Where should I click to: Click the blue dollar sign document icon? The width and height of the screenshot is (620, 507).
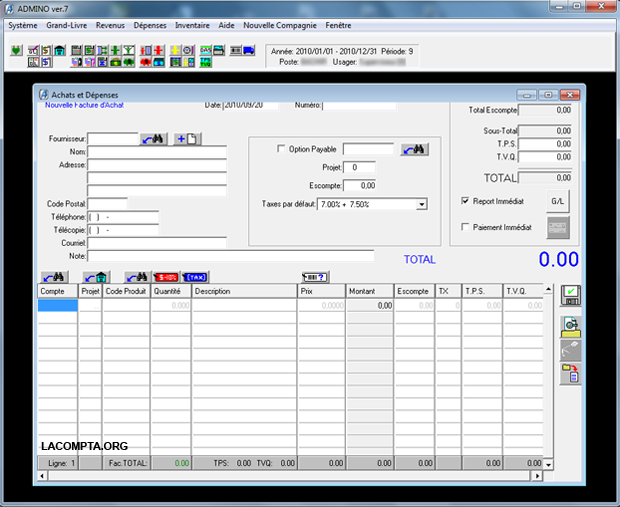point(47,62)
